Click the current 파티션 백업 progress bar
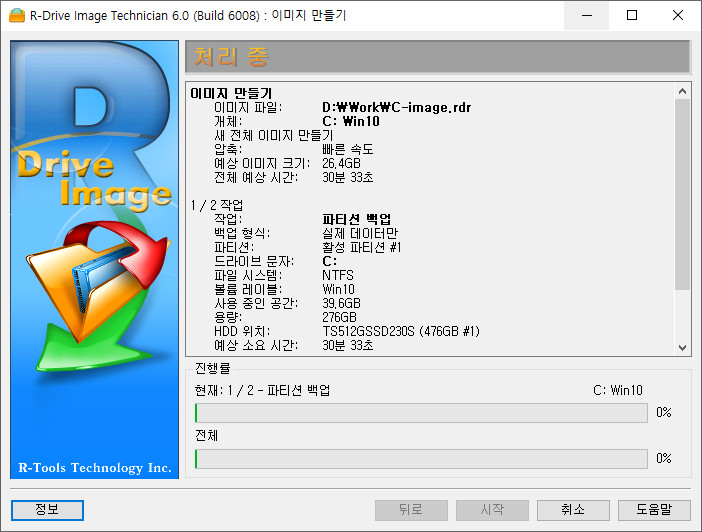 point(421,413)
